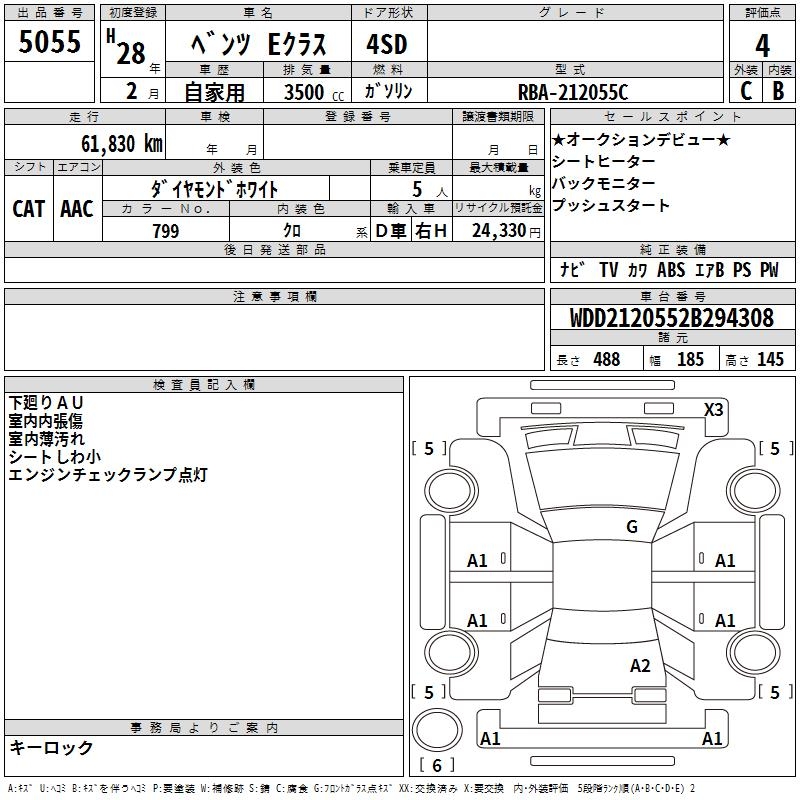Viewport: 800px width, 800px height.
Task: Click the chassis number WDD2120552B294308
Action: click(671, 319)
